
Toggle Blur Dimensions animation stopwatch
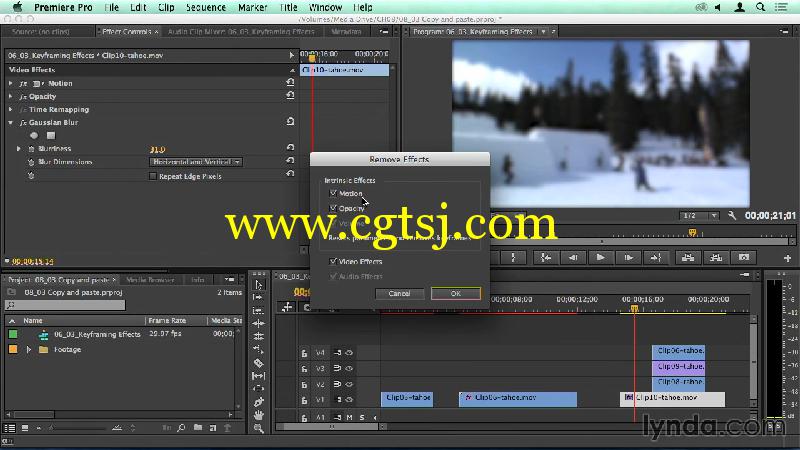pos(31,162)
